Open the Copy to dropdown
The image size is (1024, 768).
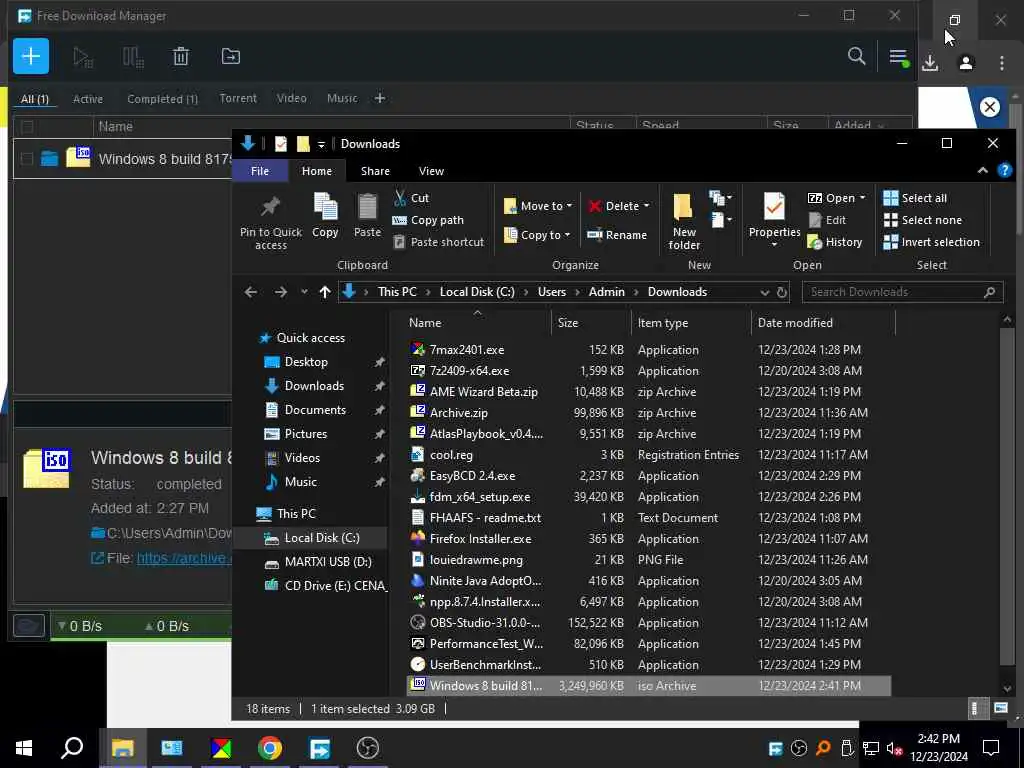pos(537,235)
